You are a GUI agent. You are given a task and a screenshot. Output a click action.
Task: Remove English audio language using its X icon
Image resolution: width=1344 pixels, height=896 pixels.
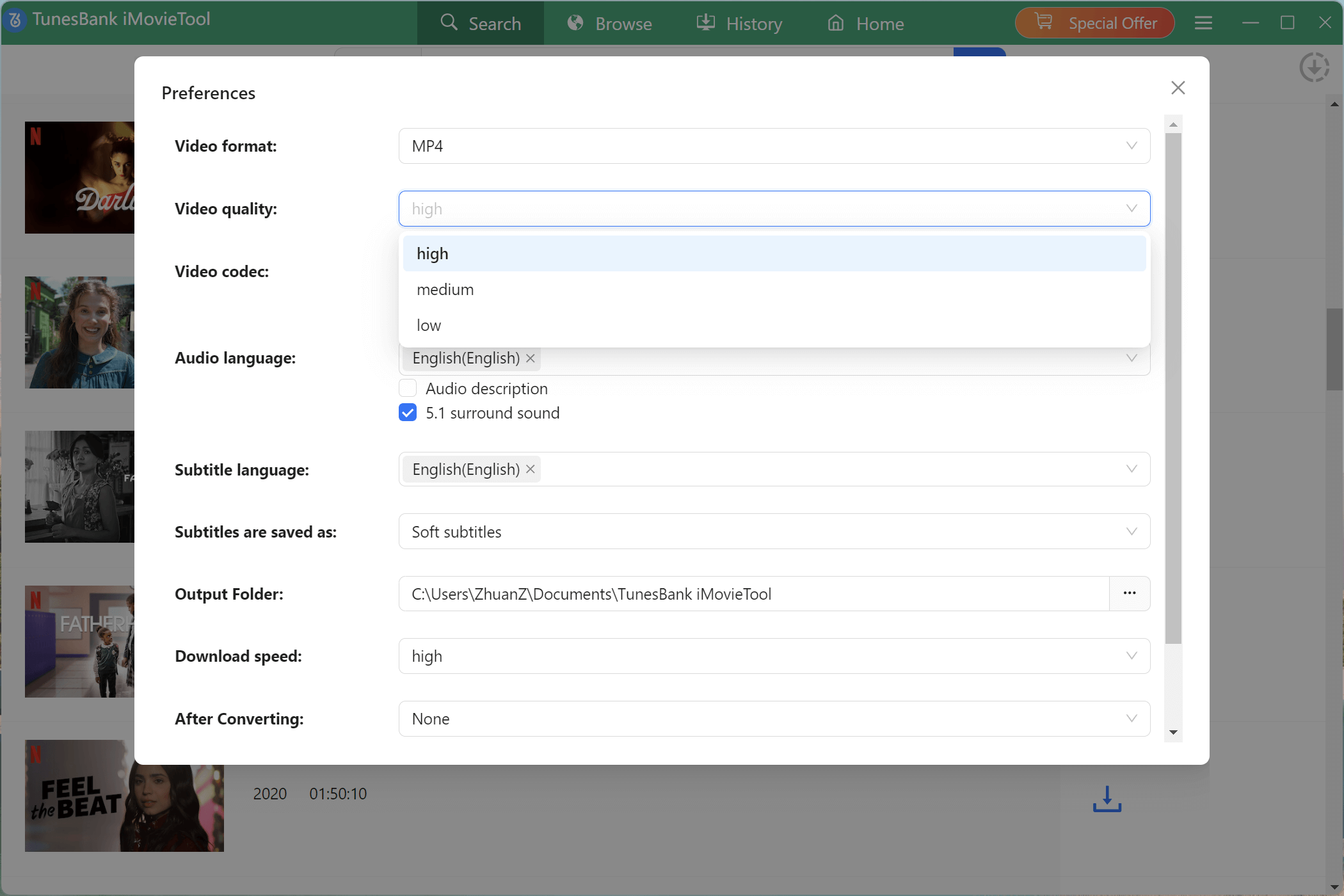tap(530, 358)
